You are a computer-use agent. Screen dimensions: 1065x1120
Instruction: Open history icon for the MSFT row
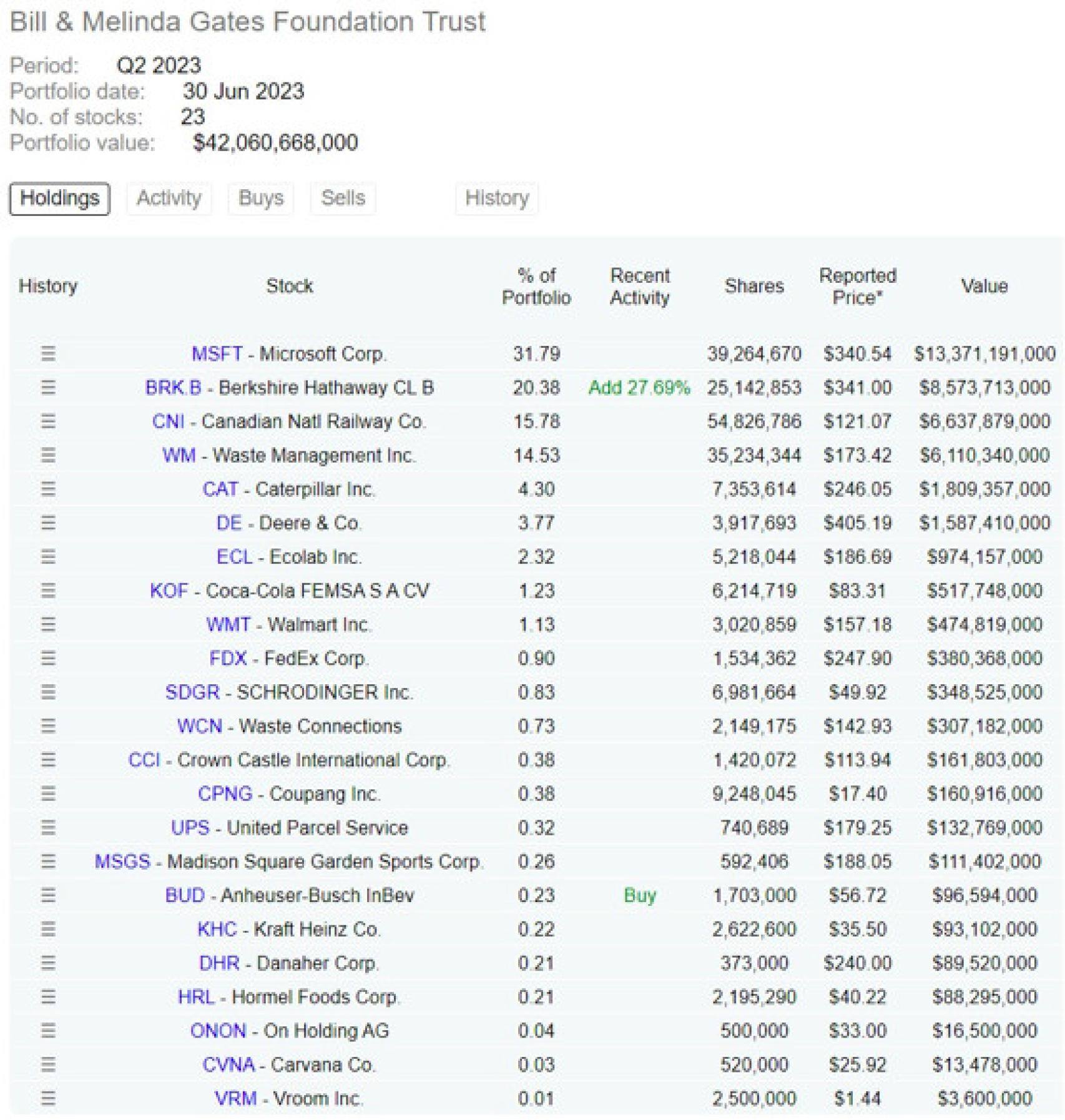click(x=48, y=353)
